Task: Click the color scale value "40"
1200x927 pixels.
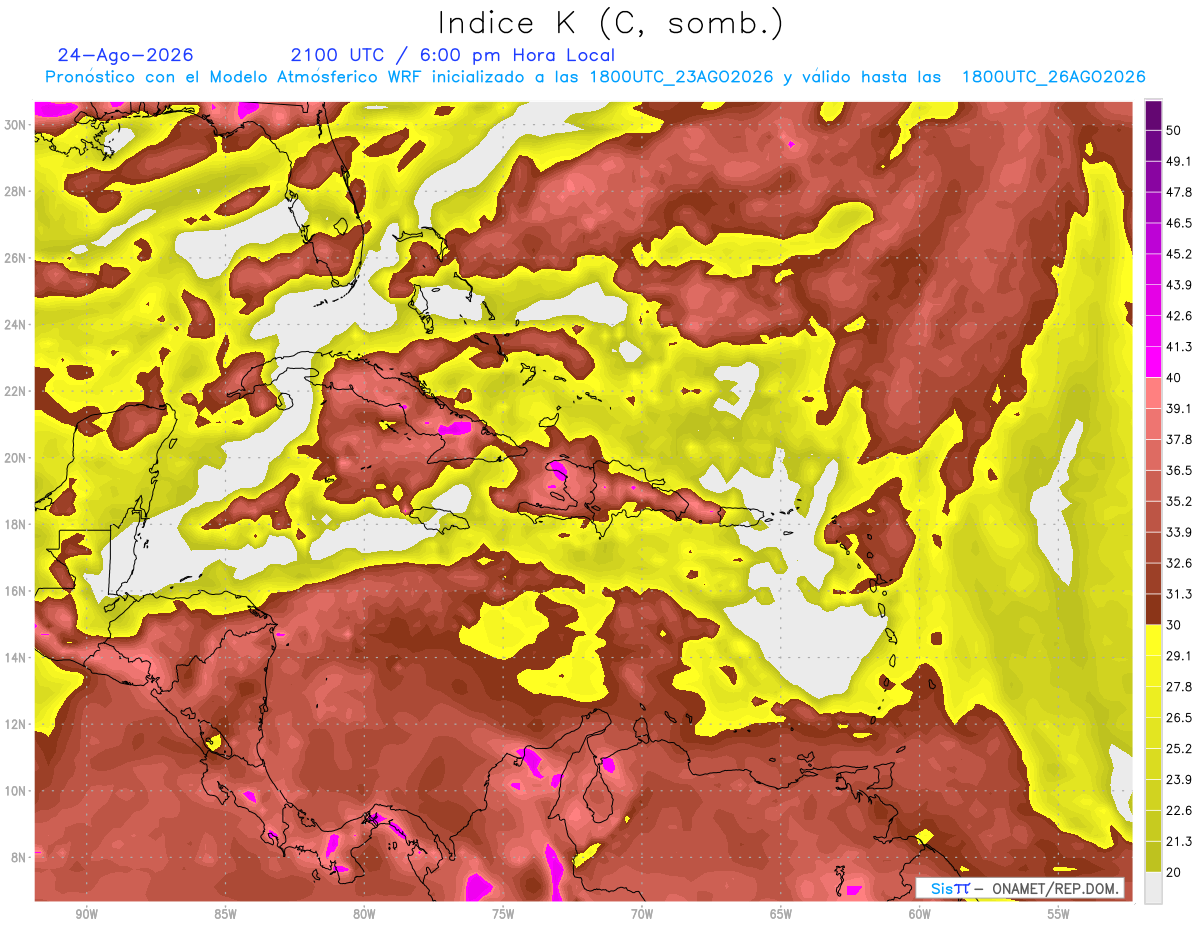Action: tap(1174, 378)
